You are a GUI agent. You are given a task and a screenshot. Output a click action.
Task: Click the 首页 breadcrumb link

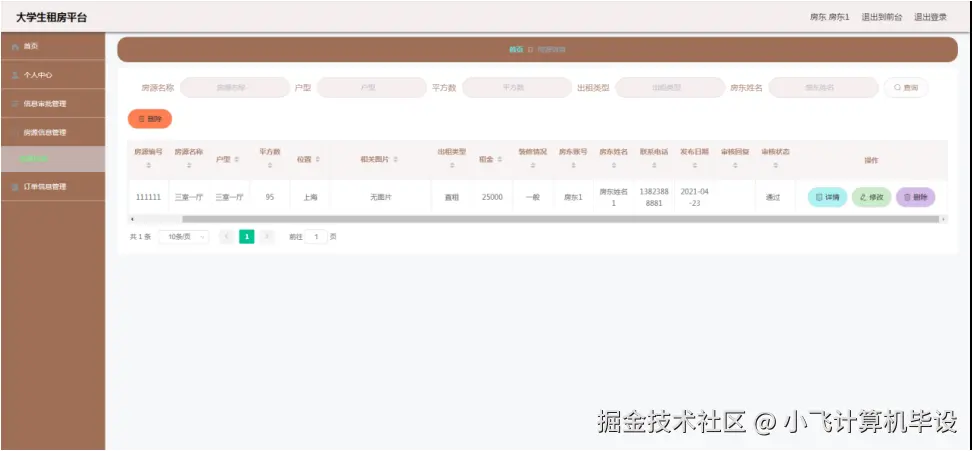516,50
